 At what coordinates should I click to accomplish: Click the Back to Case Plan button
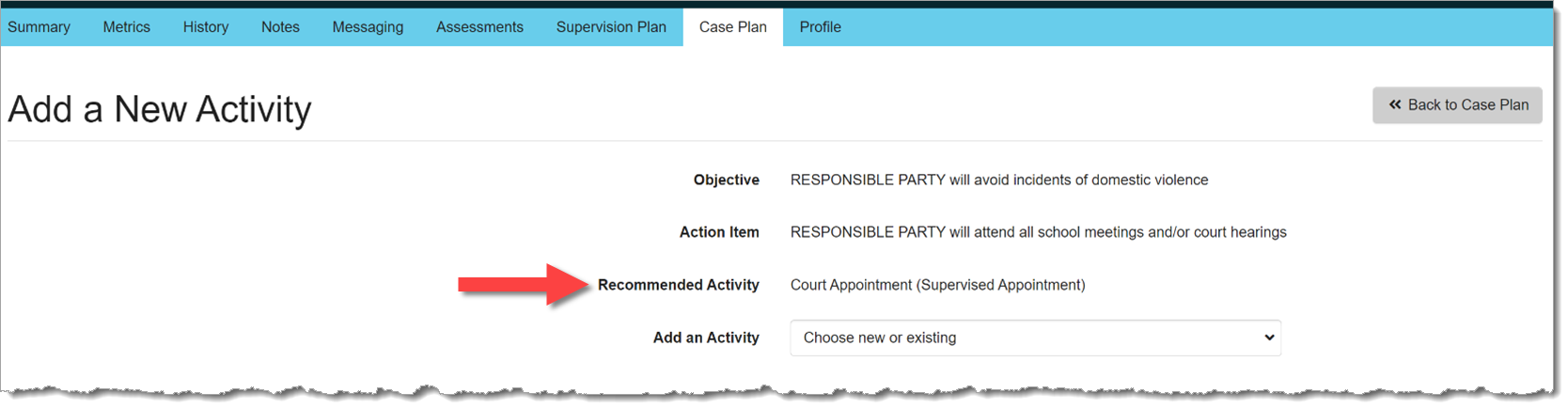click(x=1457, y=105)
